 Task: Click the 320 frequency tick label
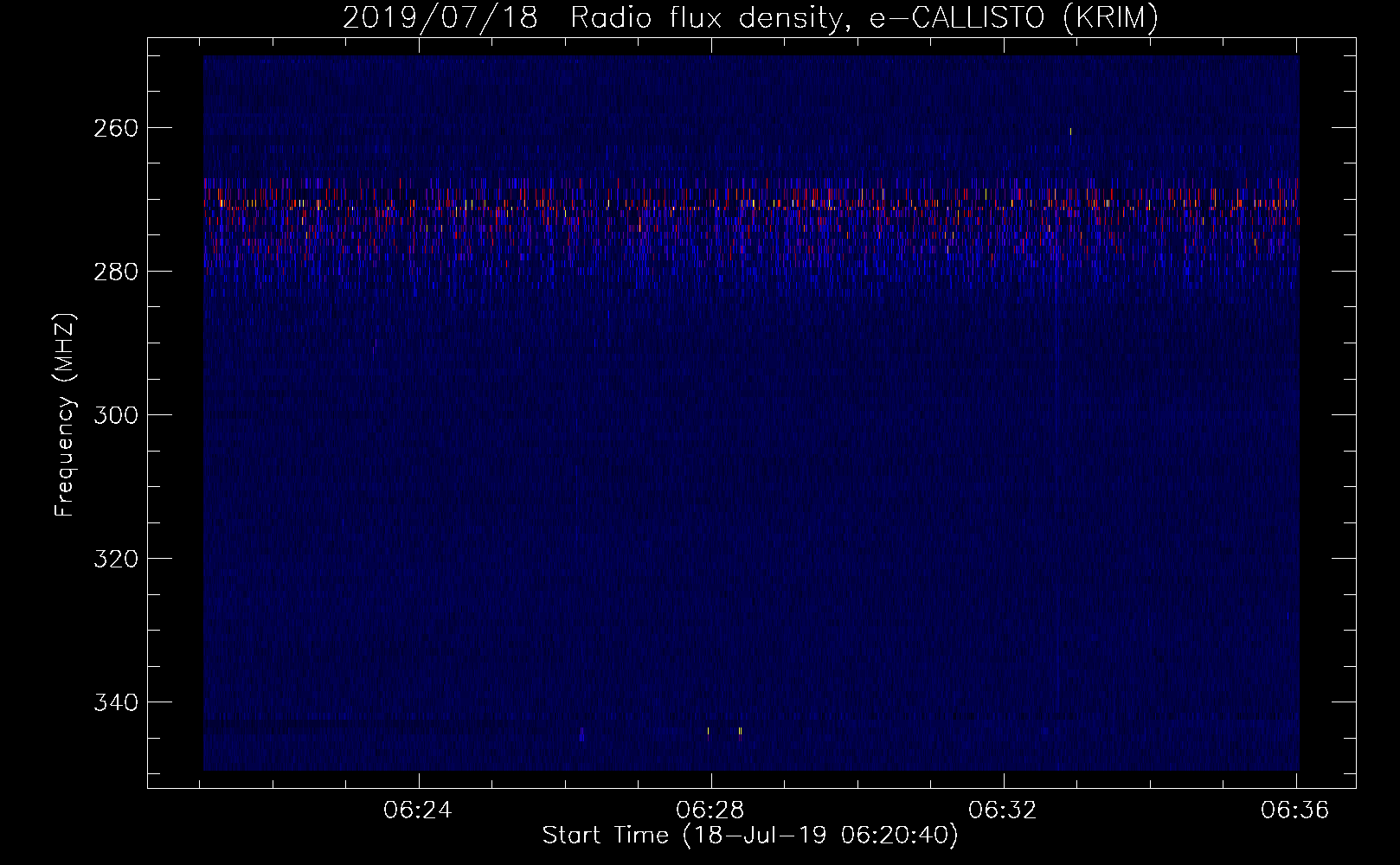click(x=115, y=559)
